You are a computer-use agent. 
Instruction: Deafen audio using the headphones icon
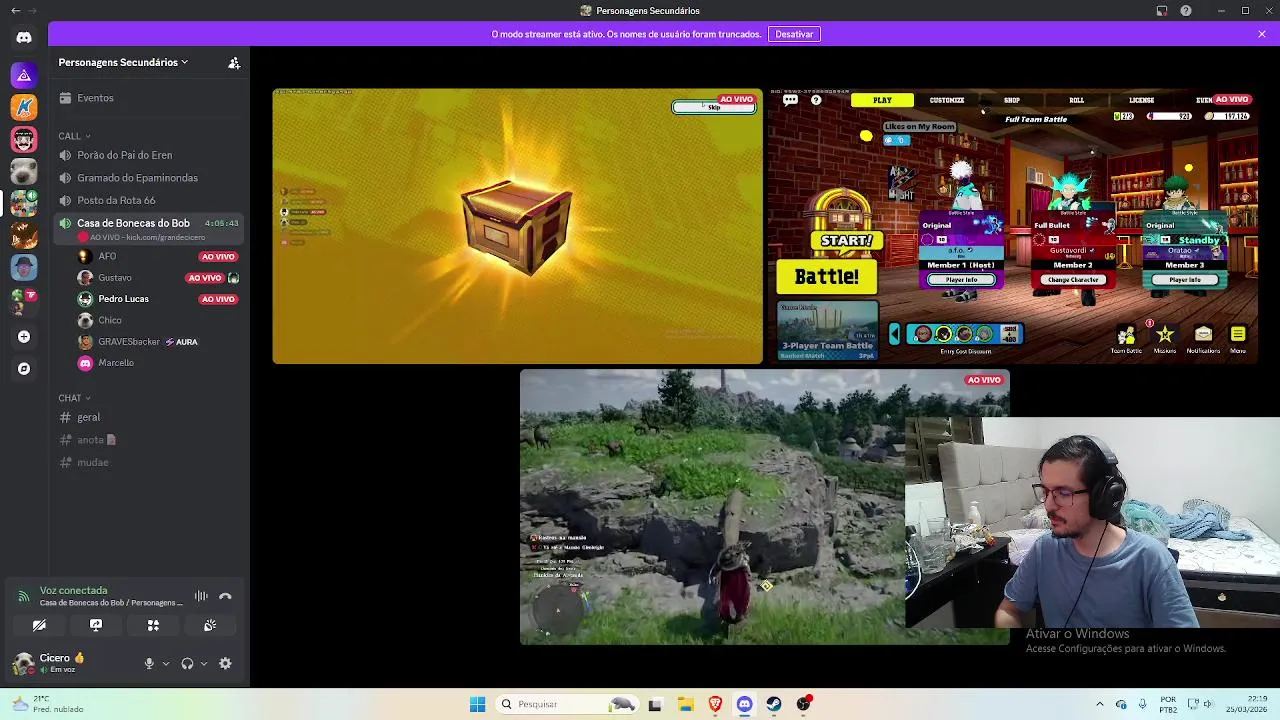click(x=187, y=663)
